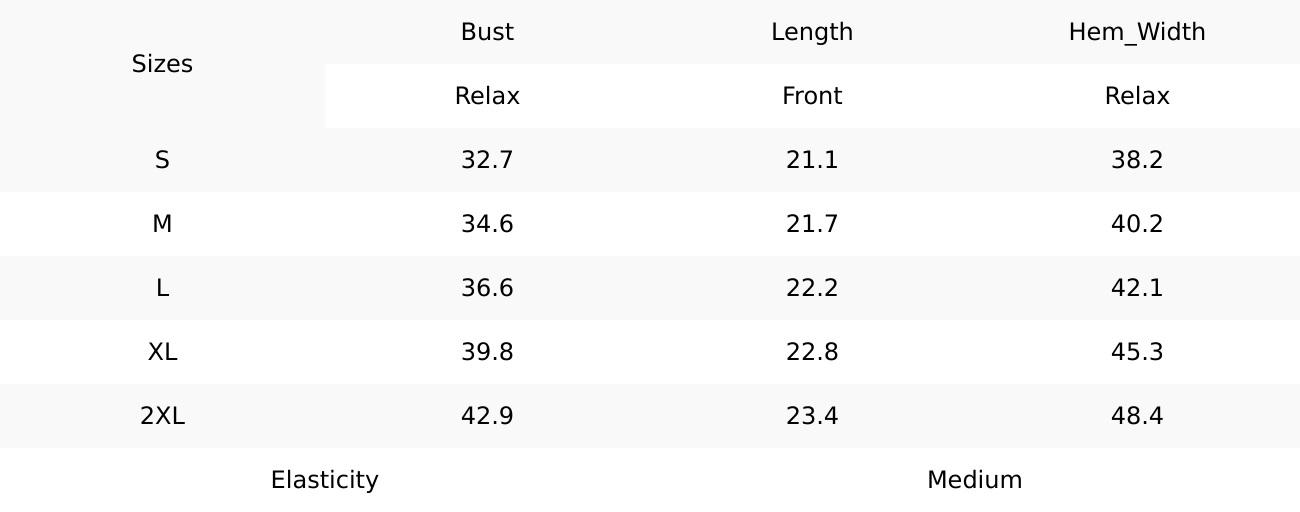Select the hem width value 42.1
The width and height of the screenshot is (1300, 512).
pos(1137,288)
